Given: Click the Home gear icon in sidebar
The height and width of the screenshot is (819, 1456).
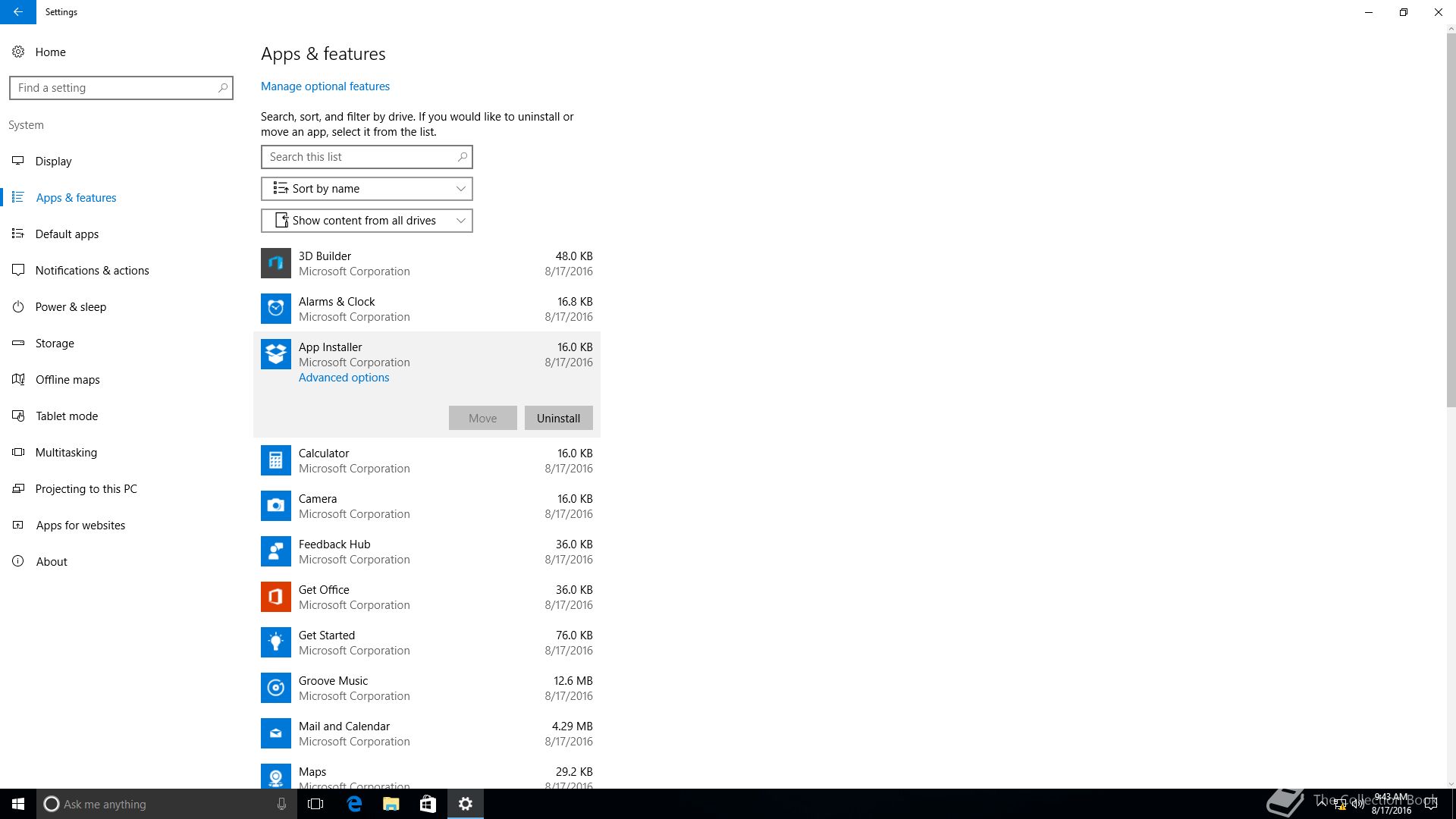Looking at the screenshot, I should coord(18,52).
